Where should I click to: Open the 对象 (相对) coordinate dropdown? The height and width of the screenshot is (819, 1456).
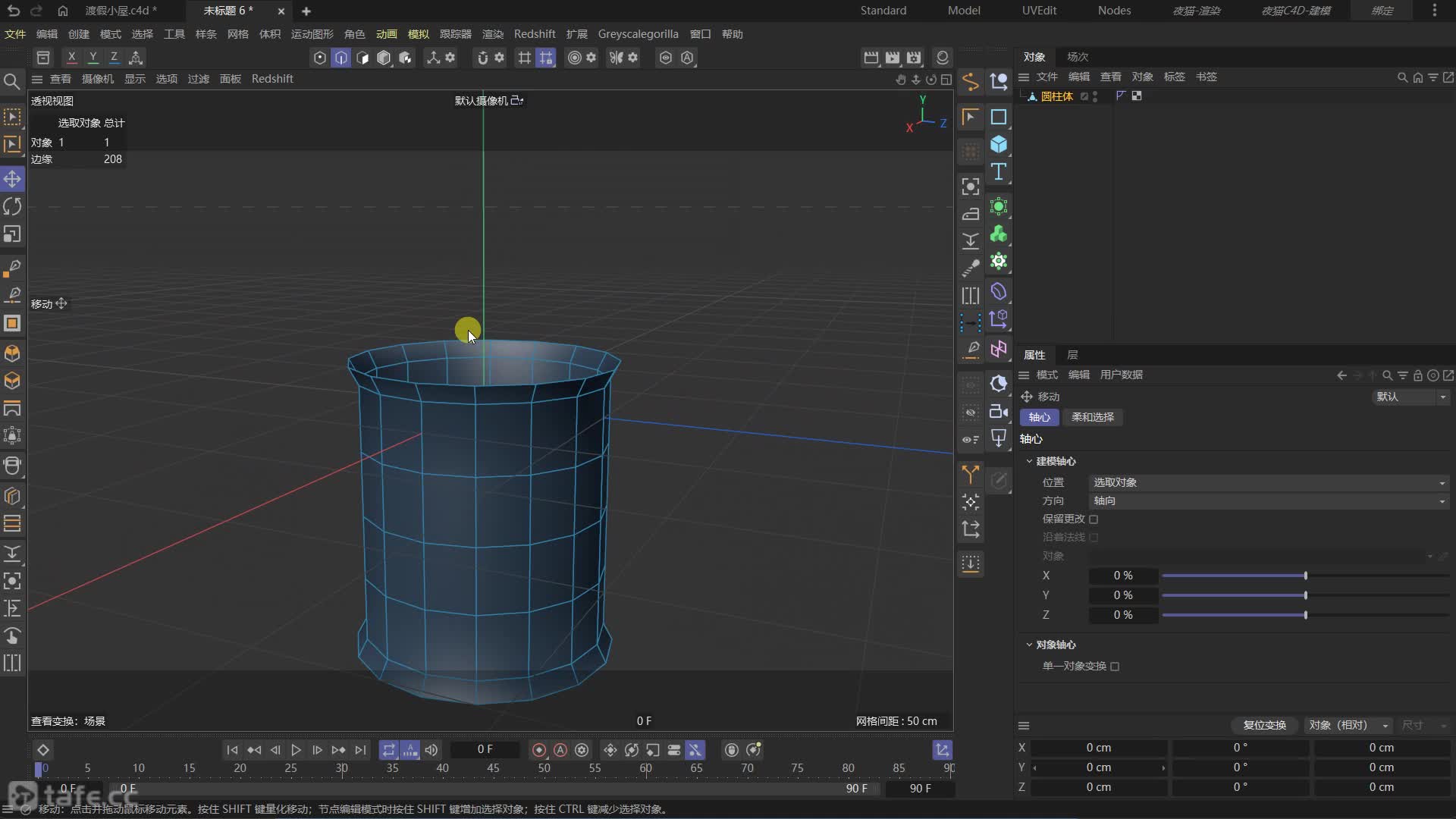coord(1348,725)
